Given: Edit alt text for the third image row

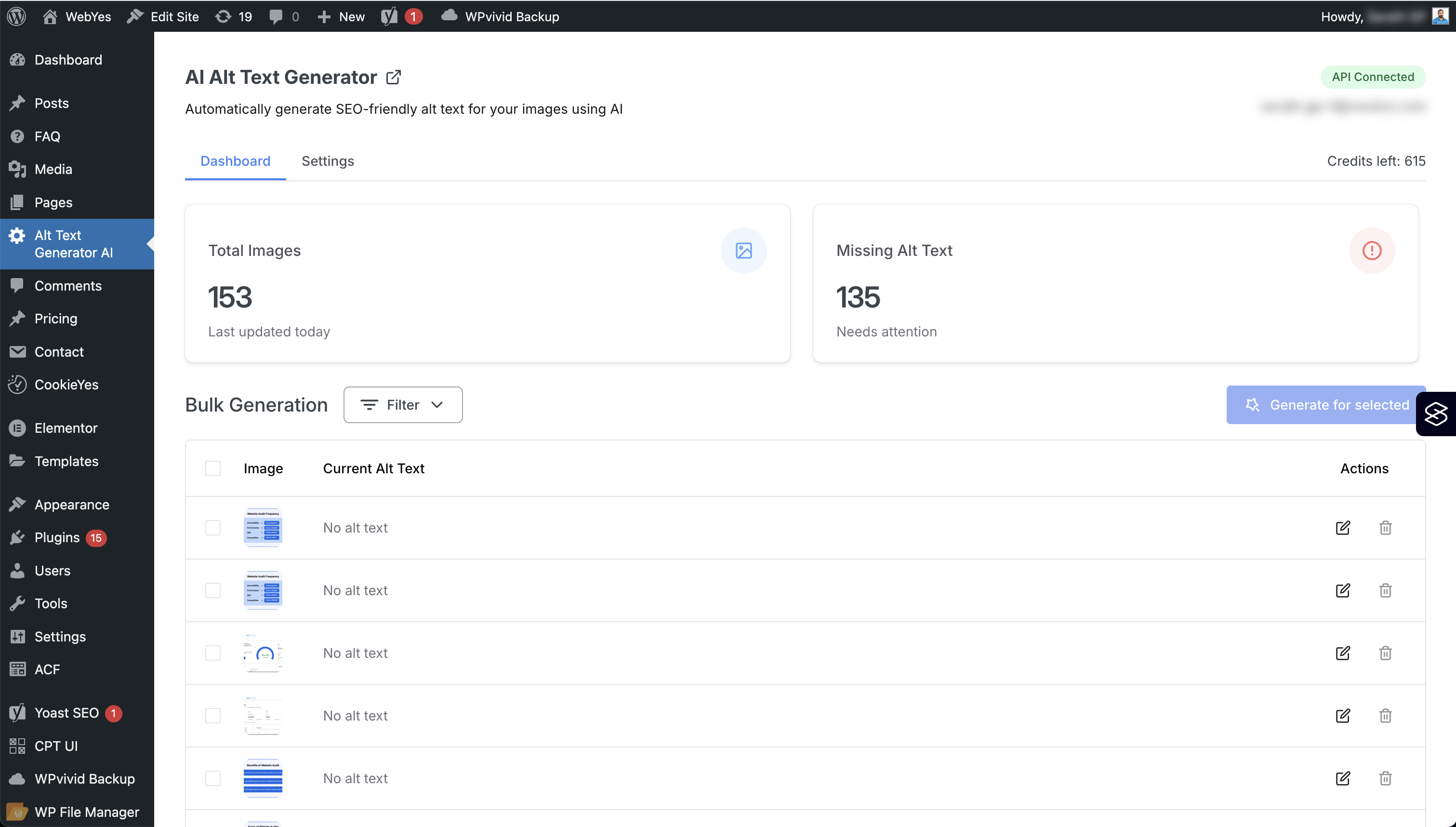Looking at the screenshot, I should [1343, 653].
